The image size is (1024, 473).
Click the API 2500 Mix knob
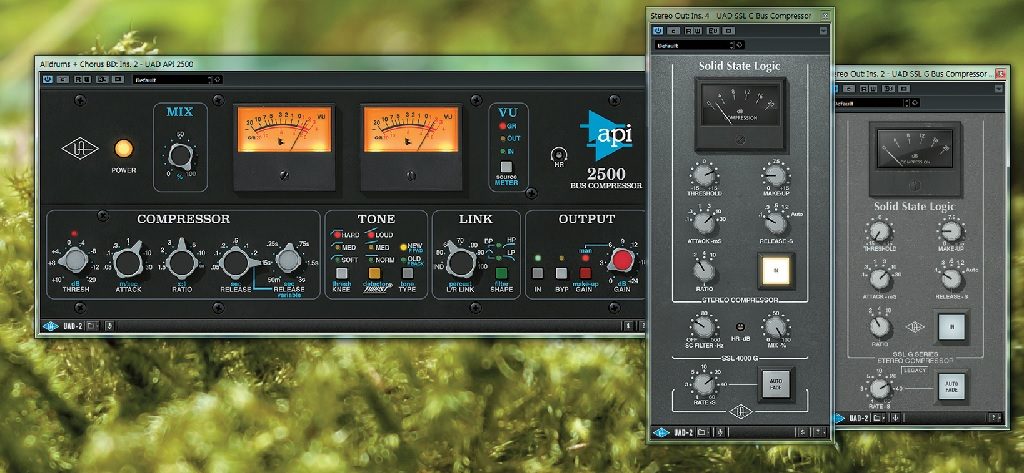[180, 157]
